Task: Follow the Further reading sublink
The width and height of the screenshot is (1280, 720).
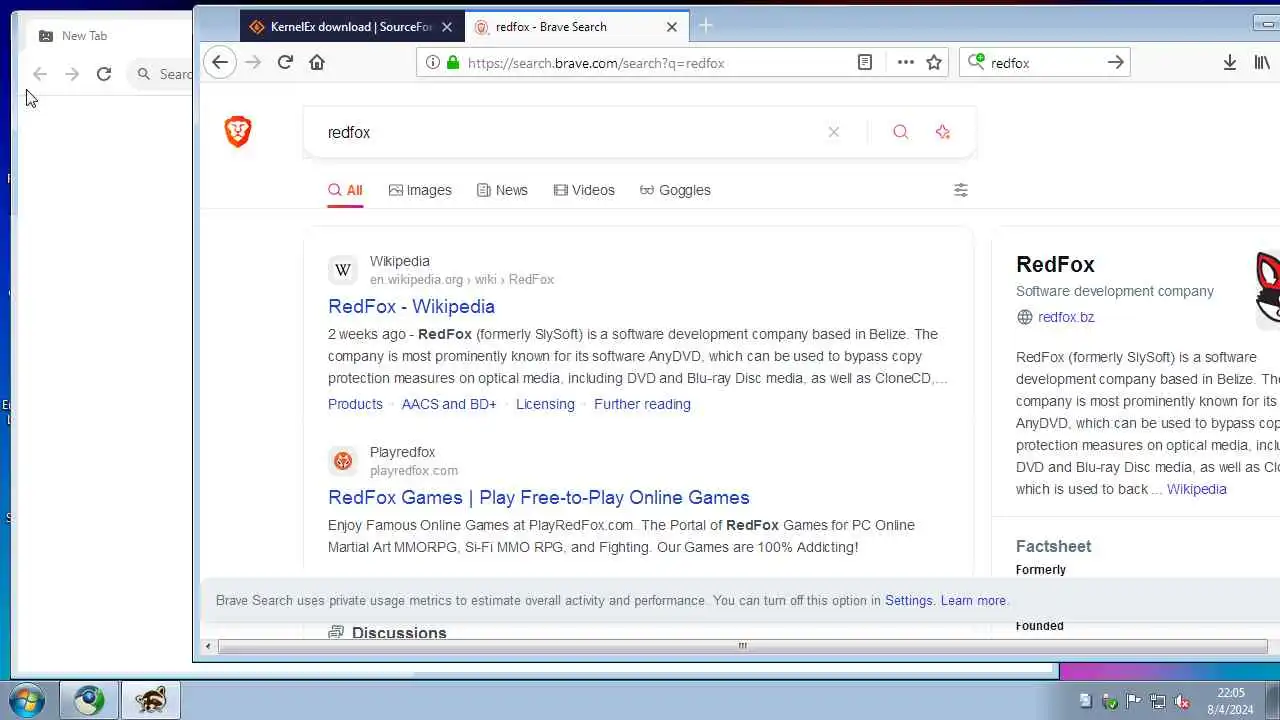Action: (x=642, y=404)
